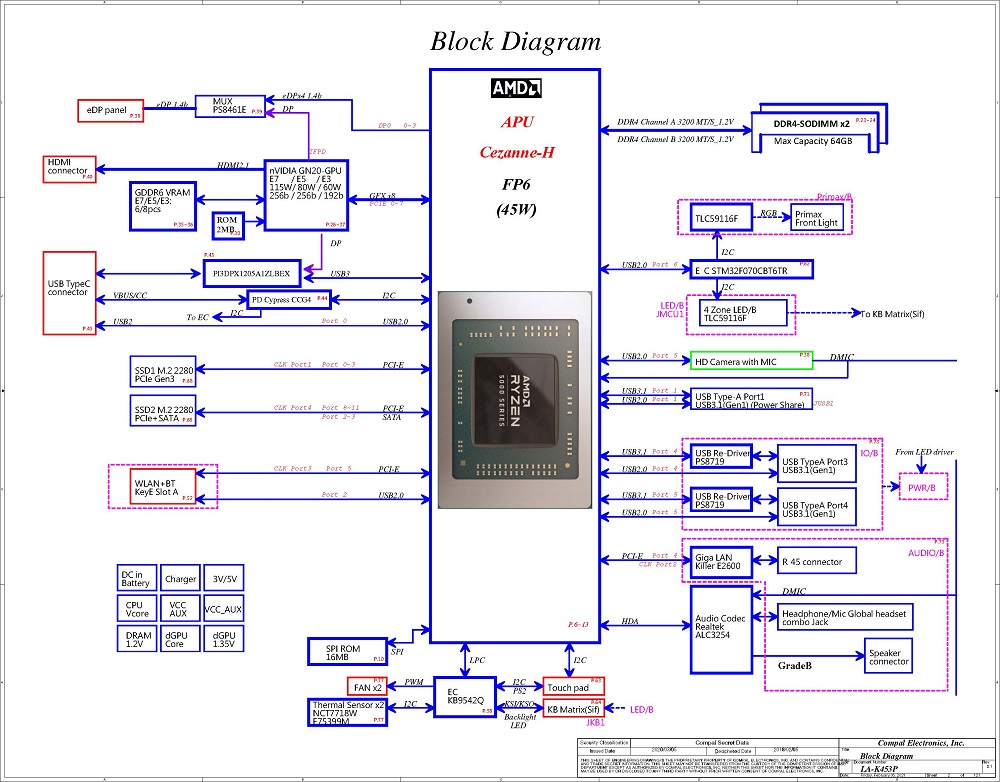This screenshot has height=782, width=1000.
Task: Select the SSD1 M.2 2280 PCIe Gen3 block
Action: [x=163, y=371]
